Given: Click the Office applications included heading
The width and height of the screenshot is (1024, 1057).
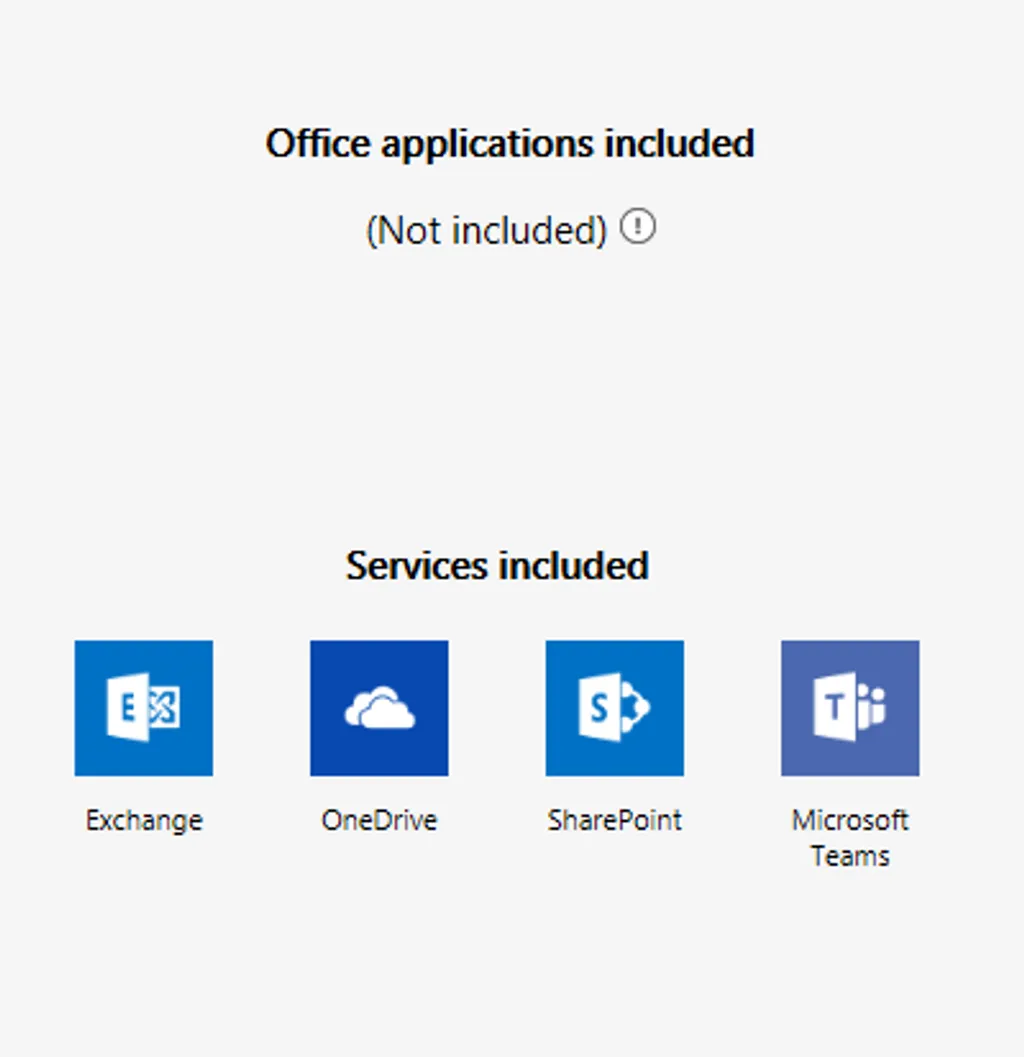Looking at the screenshot, I should tap(510, 144).
